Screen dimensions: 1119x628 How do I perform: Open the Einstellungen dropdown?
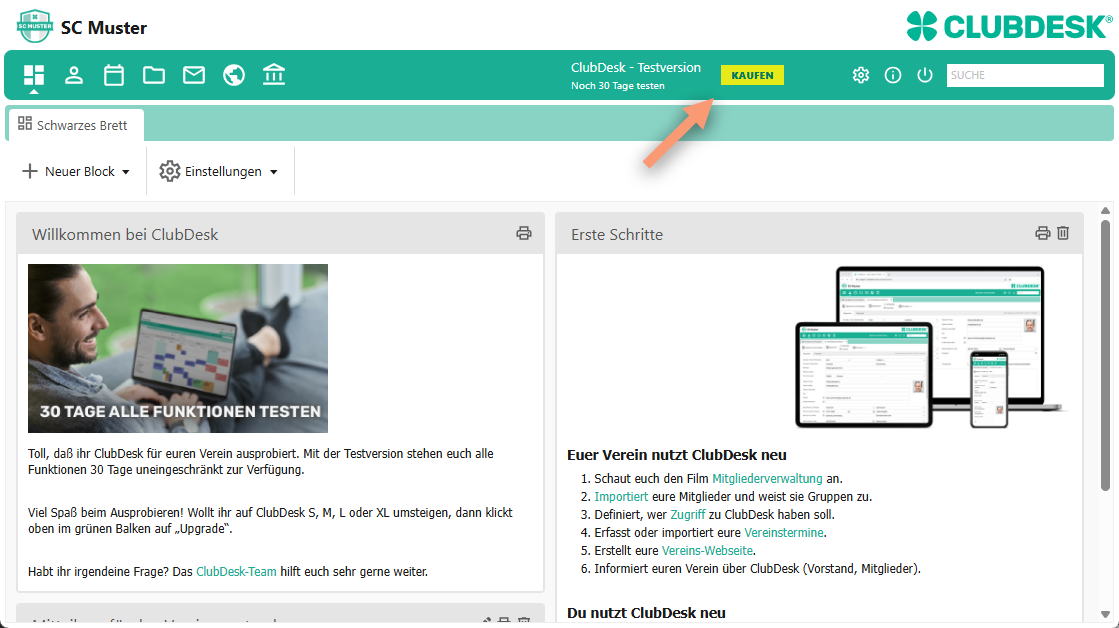(x=218, y=171)
